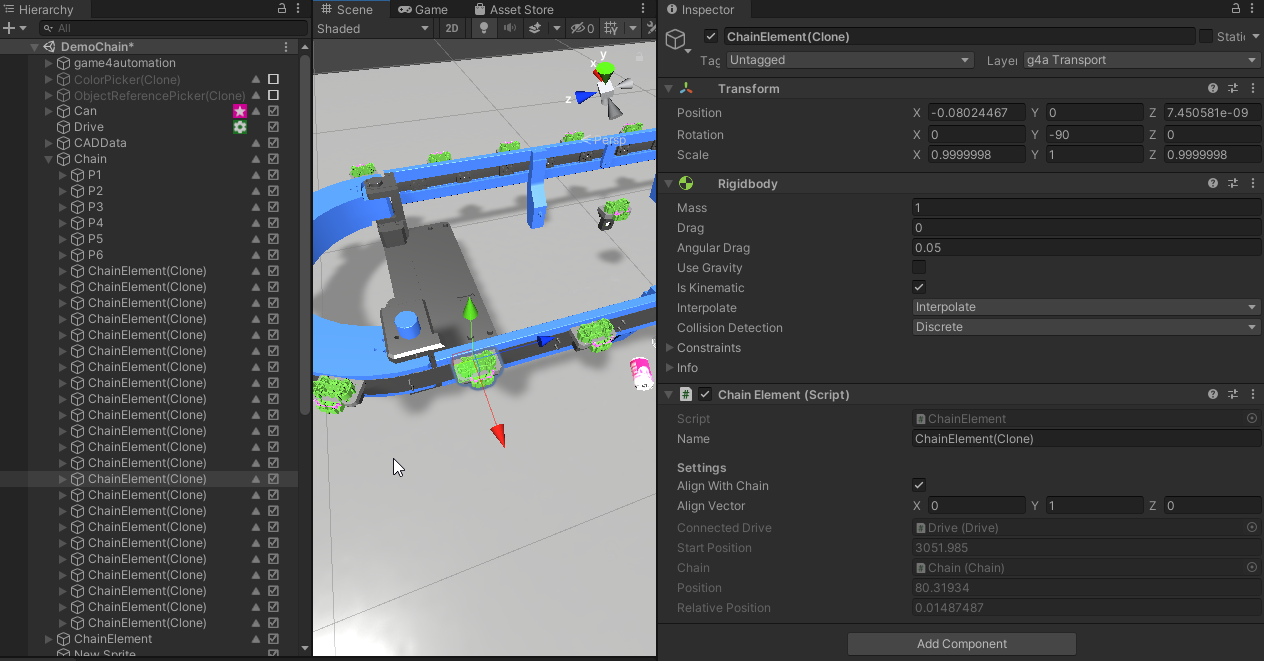Toggle 2D view mode in Scene

point(452,29)
